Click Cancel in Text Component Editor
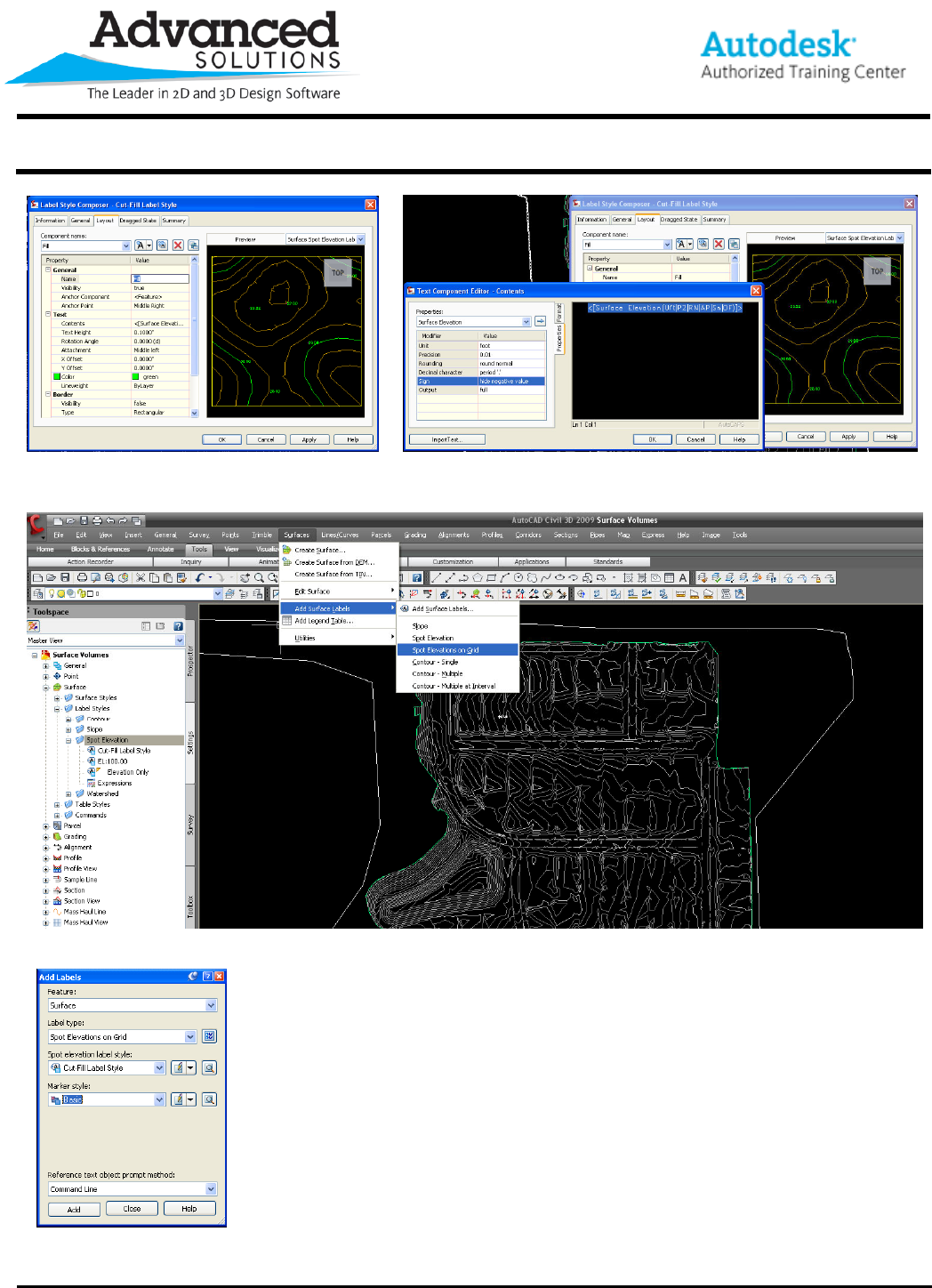Viewport: 932px width, 1288px height. (695, 439)
